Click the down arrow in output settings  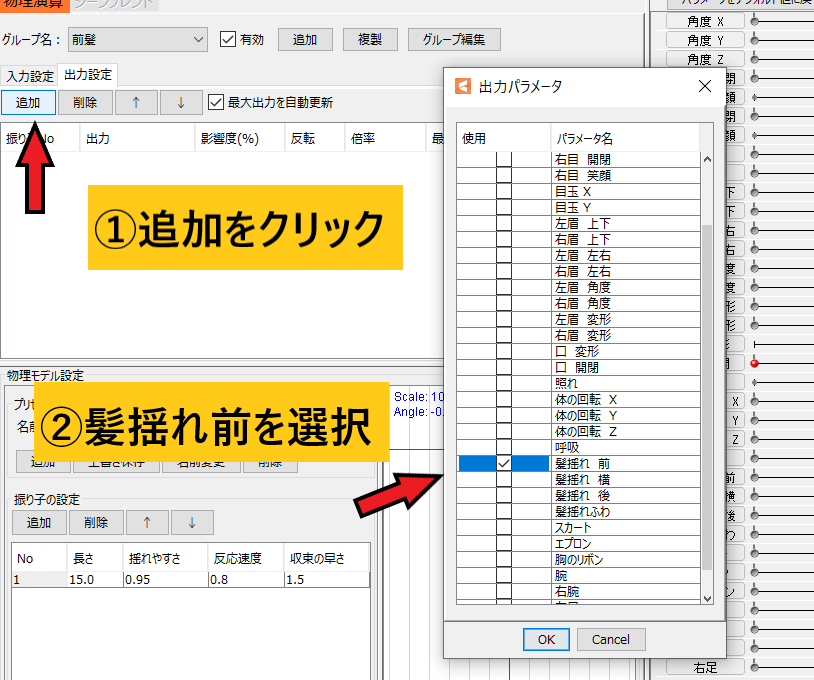point(180,102)
